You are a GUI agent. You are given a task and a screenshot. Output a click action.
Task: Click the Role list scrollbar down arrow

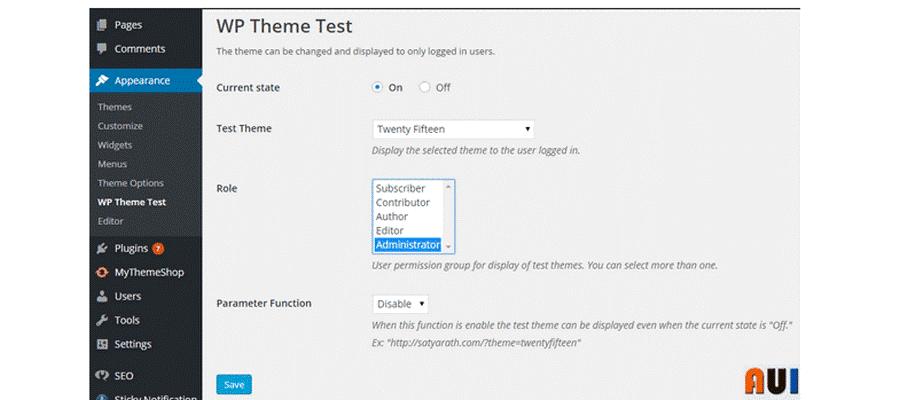coord(449,246)
